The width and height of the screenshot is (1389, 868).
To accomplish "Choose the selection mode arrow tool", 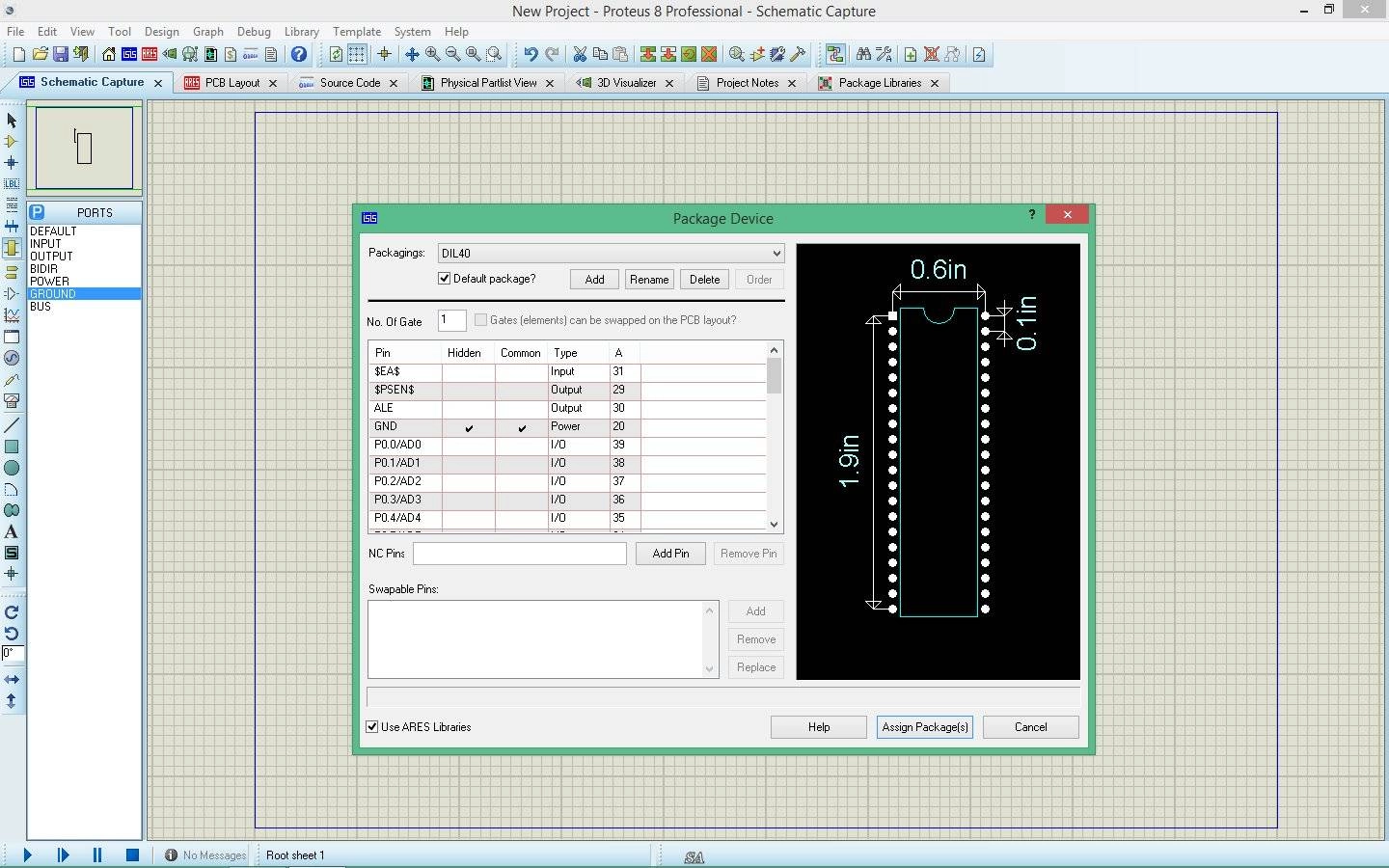I will click(x=12, y=121).
